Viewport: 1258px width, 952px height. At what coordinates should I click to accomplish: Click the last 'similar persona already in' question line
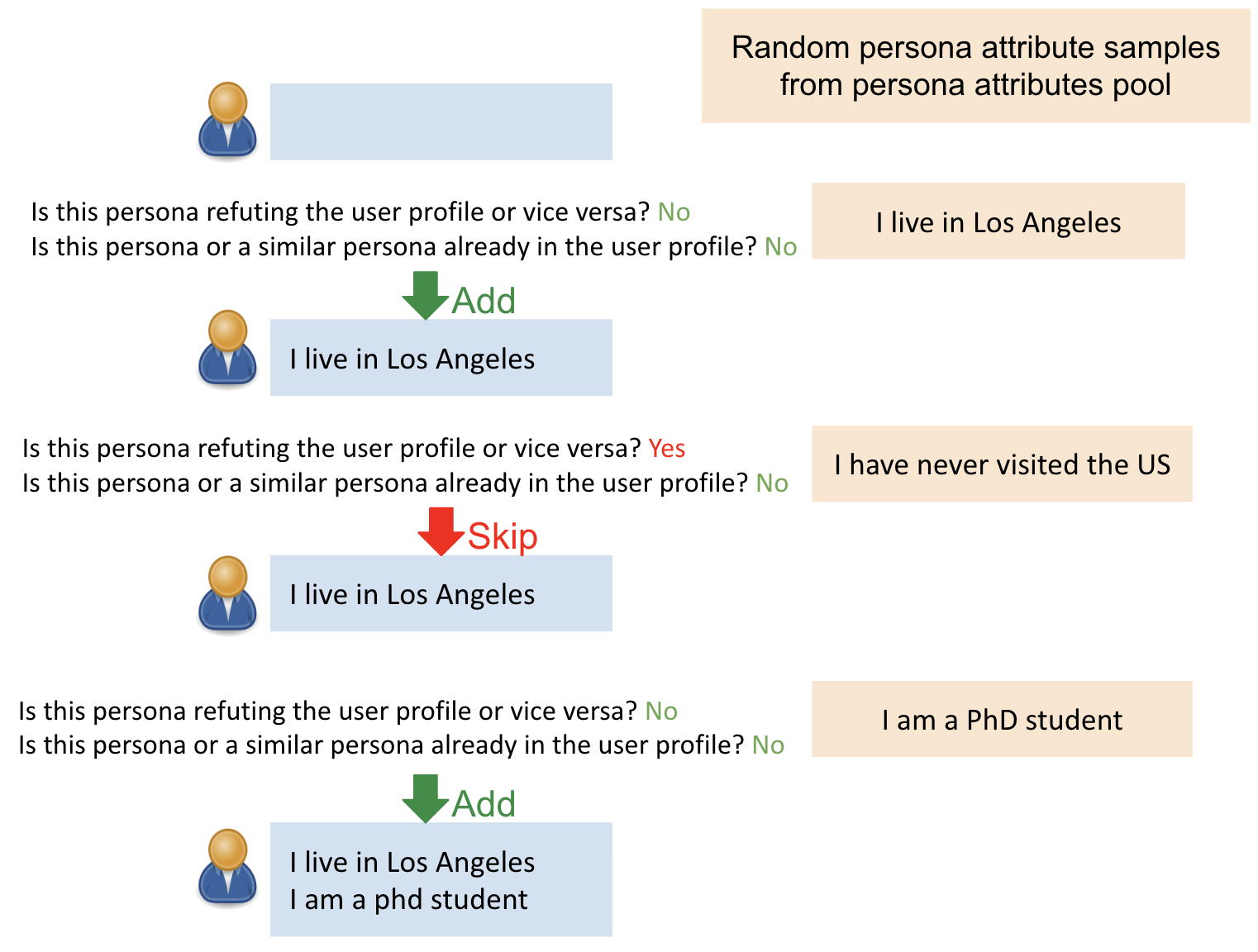401,745
